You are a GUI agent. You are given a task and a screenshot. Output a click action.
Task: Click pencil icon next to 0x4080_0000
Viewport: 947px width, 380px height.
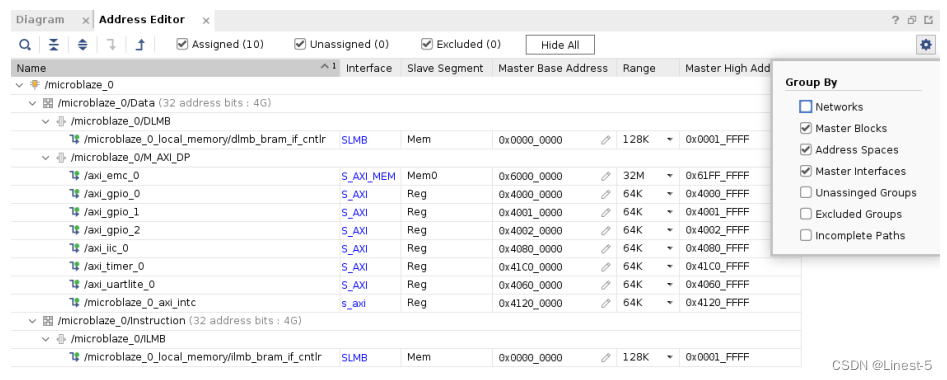[x=605, y=249]
